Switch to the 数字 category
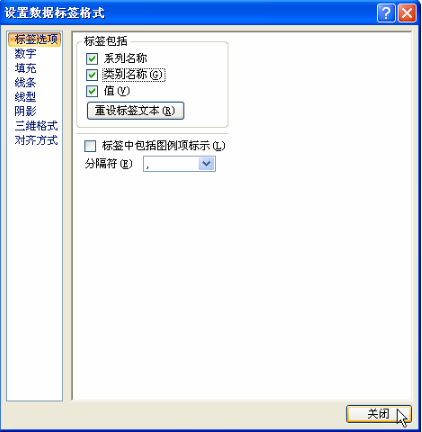This screenshot has width=422, height=432. click(x=25, y=53)
